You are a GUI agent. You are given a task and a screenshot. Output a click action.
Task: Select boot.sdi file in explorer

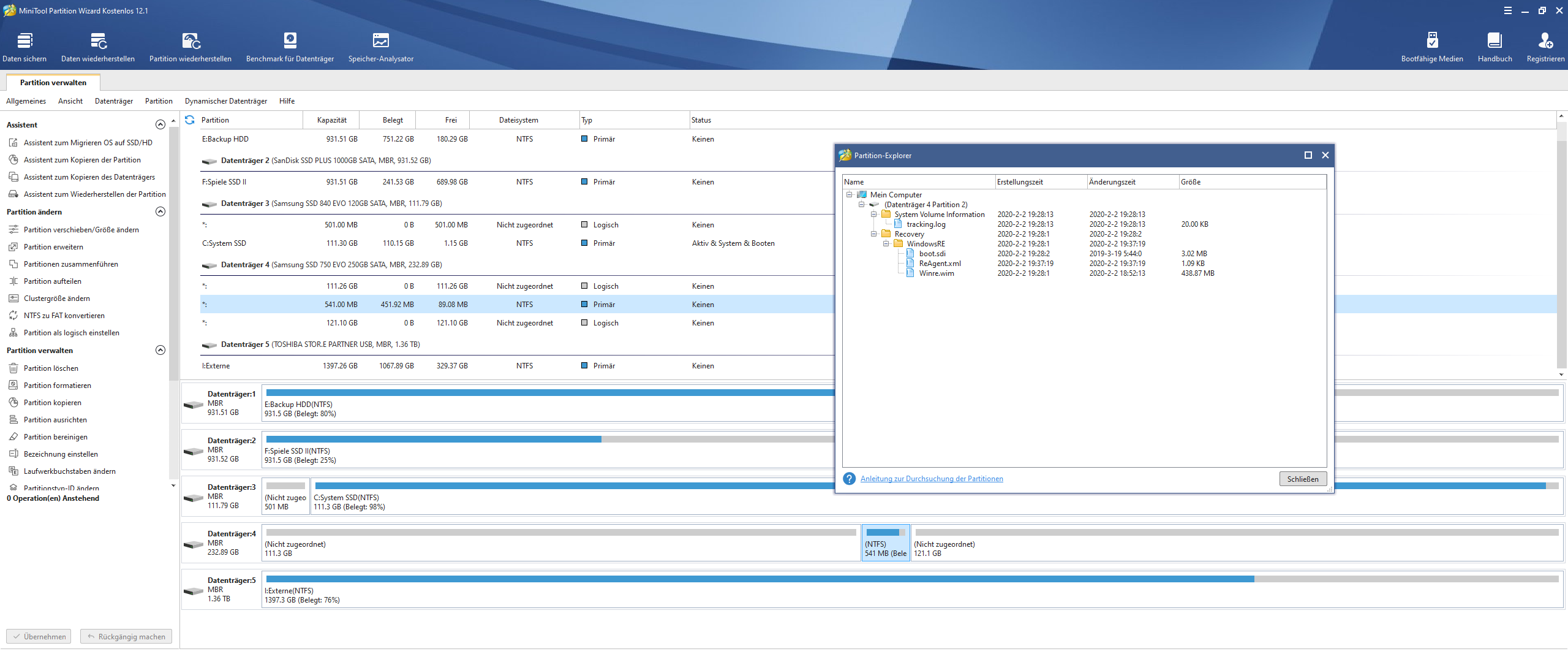pyautogui.click(x=932, y=254)
